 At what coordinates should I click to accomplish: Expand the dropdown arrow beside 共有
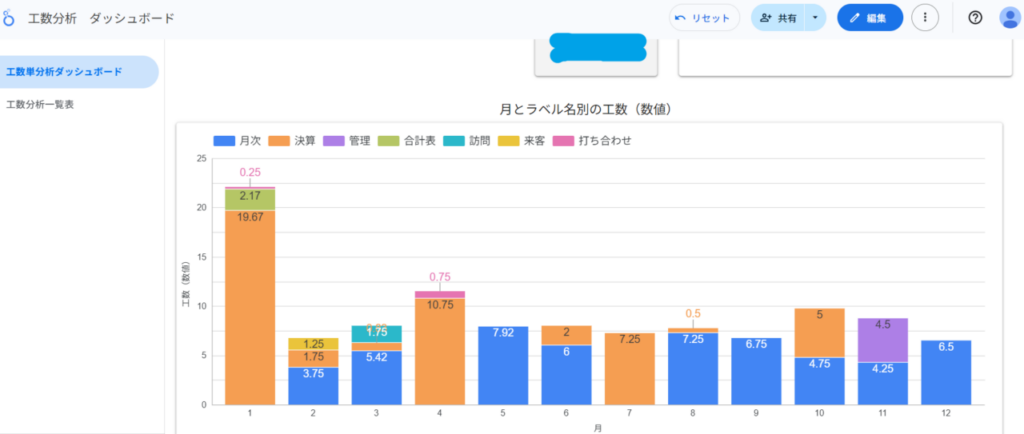pos(815,18)
